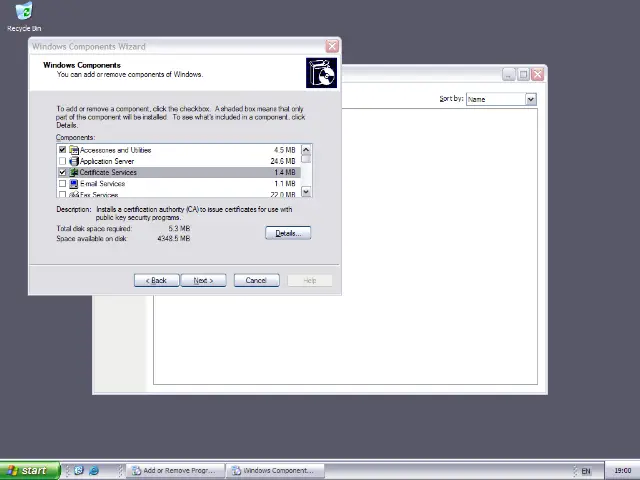Click the Application Server component icon

74,161
